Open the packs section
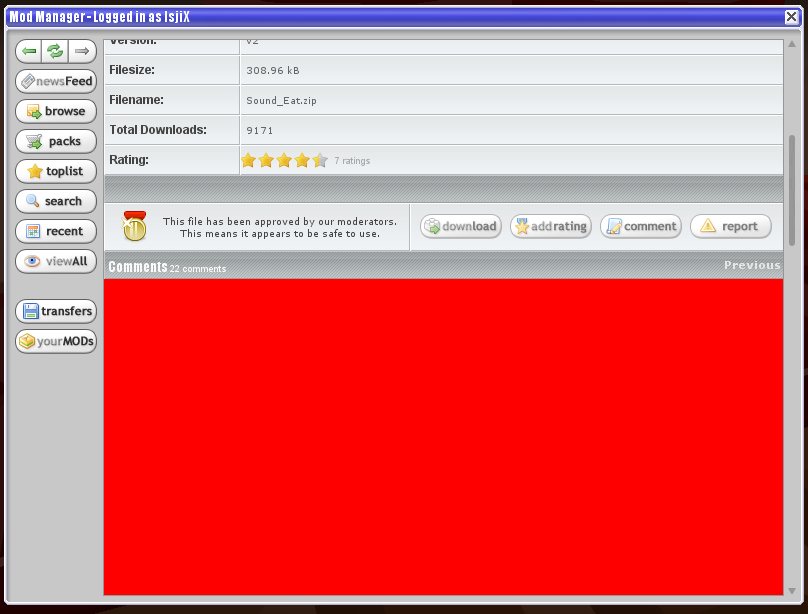This screenshot has width=808, height=614. click(x=56, y=141)
